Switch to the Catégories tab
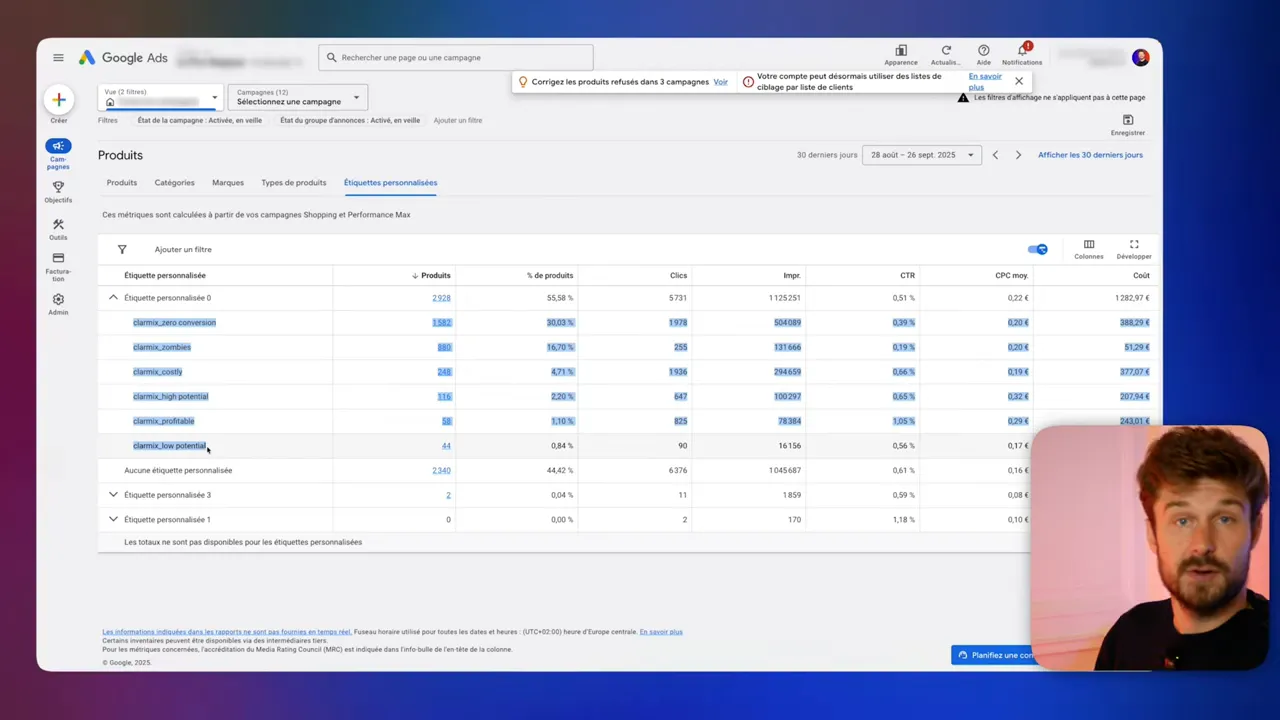Image resolution: width=1280 pixels, height=720 pixels. tap(174, 183)
